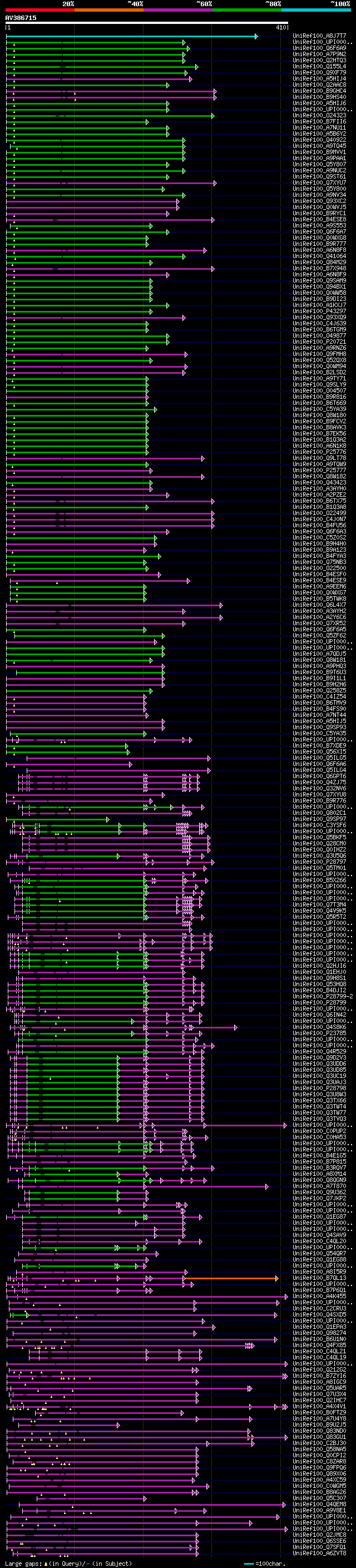Viewport: 356px width, 1568px height.
Task: Click the cyan 100char scale marker
Action: 250,1563
